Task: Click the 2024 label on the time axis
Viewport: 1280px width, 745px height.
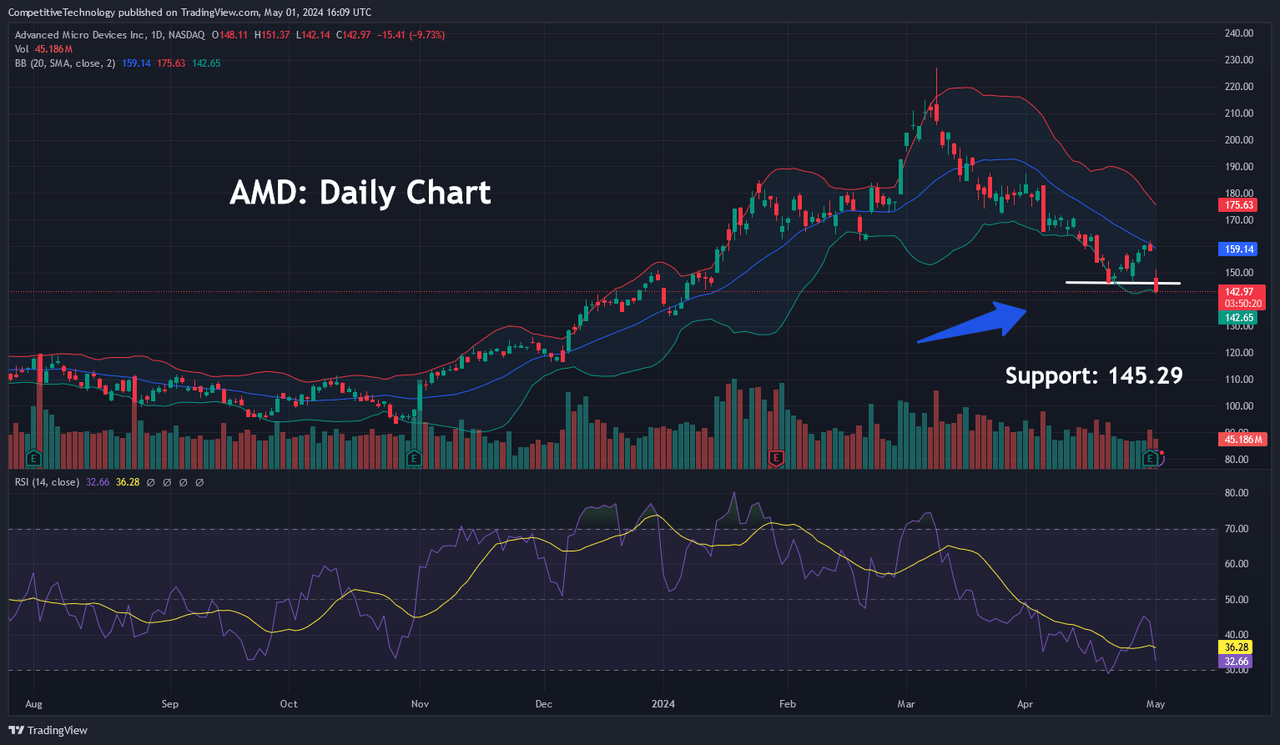Action: [x=663, y=703]
